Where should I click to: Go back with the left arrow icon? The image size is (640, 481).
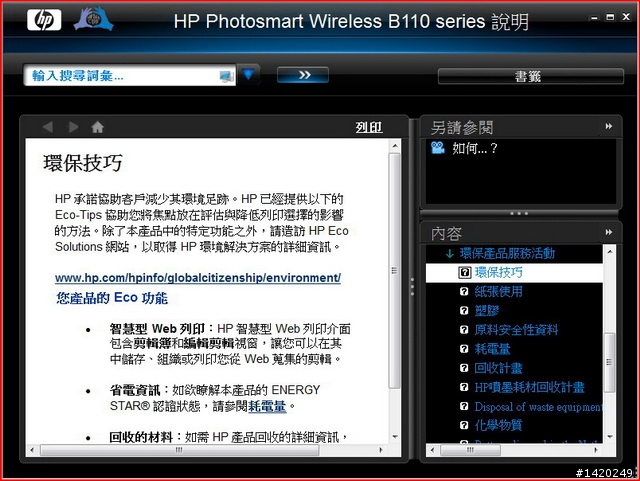coord(48,127)
